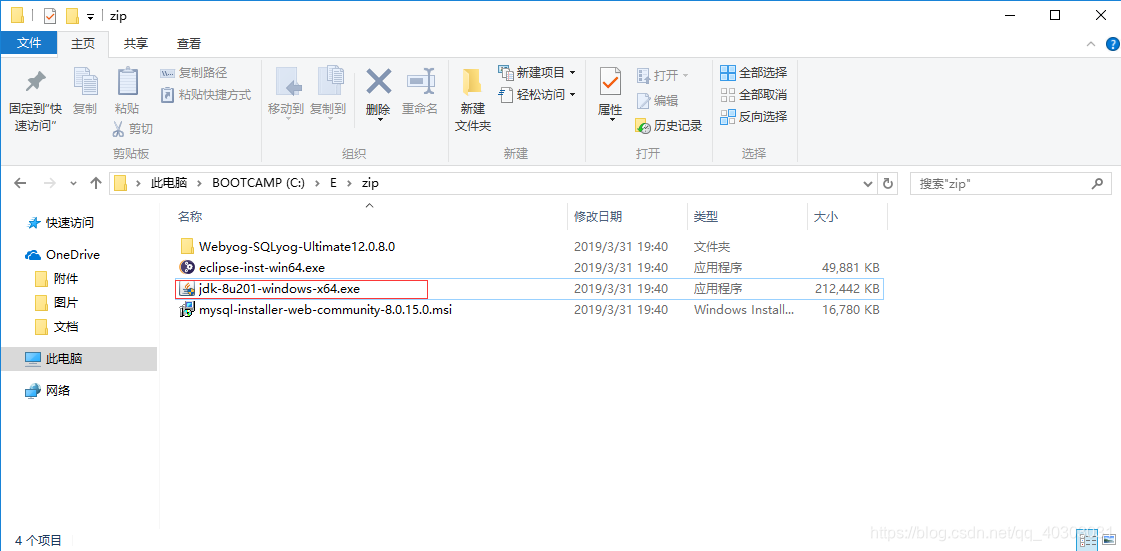Switch to Share (共享) tab
This screenshot has height=551, width=1121.
[x=136, y=44]
